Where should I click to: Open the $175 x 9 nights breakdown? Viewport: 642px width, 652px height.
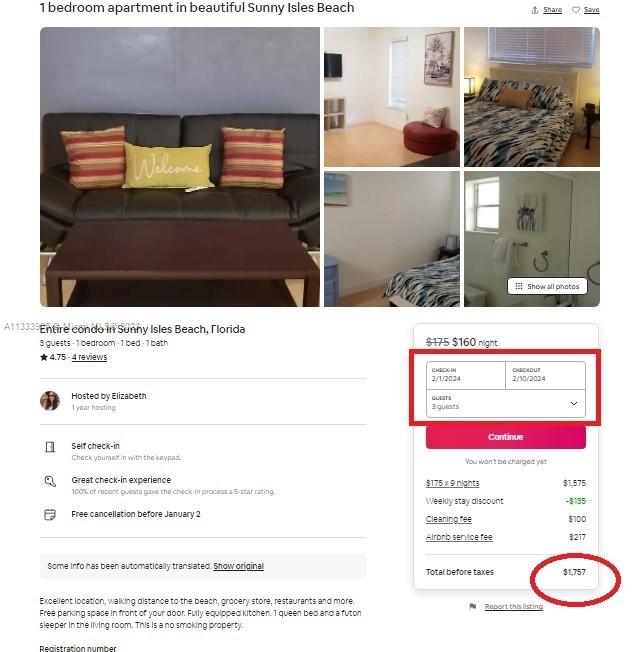pyautogui.click(x=452, y=483)
